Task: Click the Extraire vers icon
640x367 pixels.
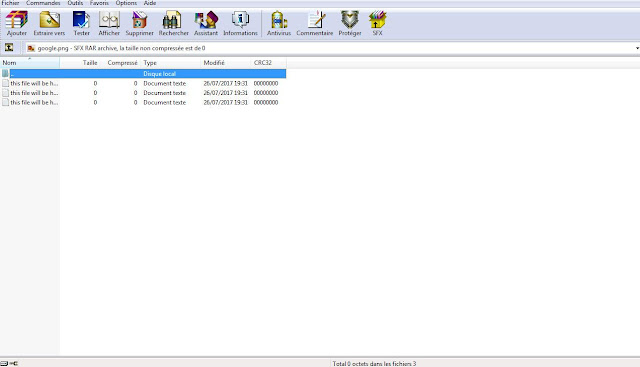Action: (49, 23)
